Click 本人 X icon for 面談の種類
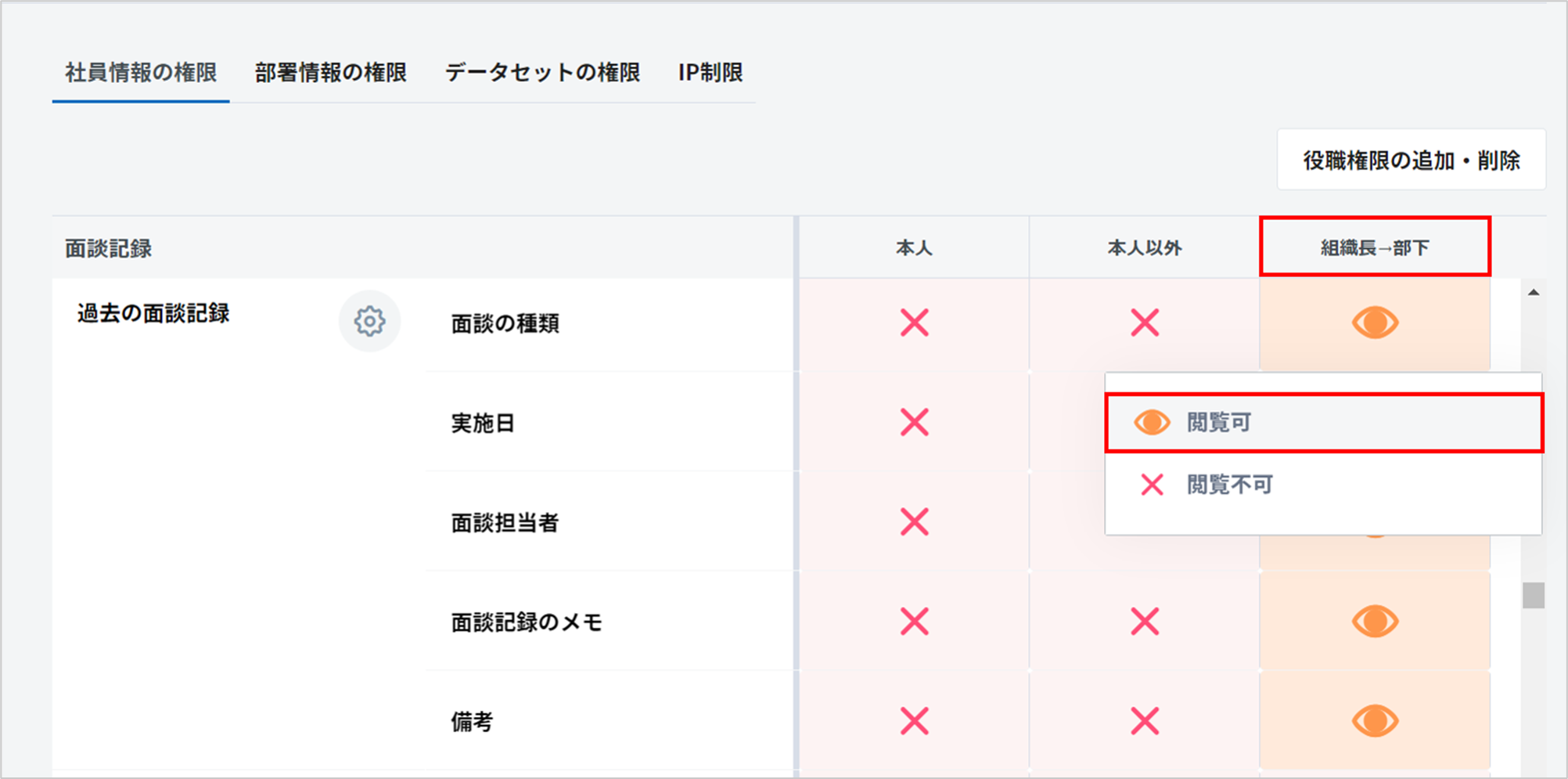Viewport: 1568px width, 779px height. 914,323
